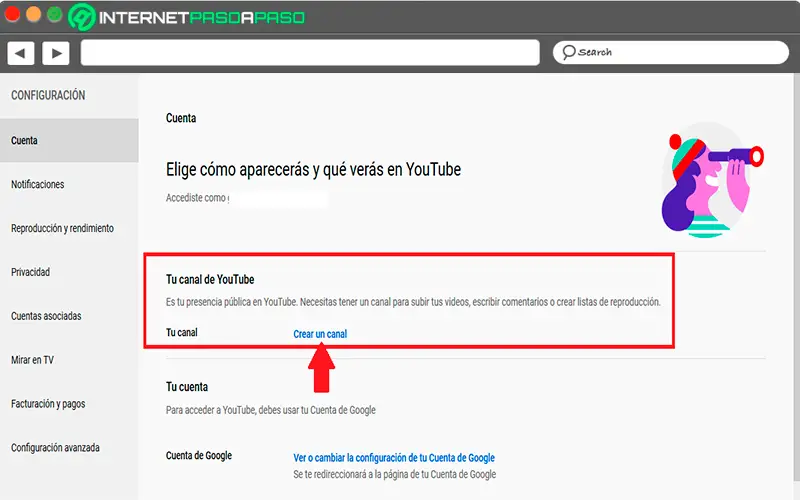Click the Cuenta page title text
The width and height of the screenshot is (800, 500).
click(181, 118)
